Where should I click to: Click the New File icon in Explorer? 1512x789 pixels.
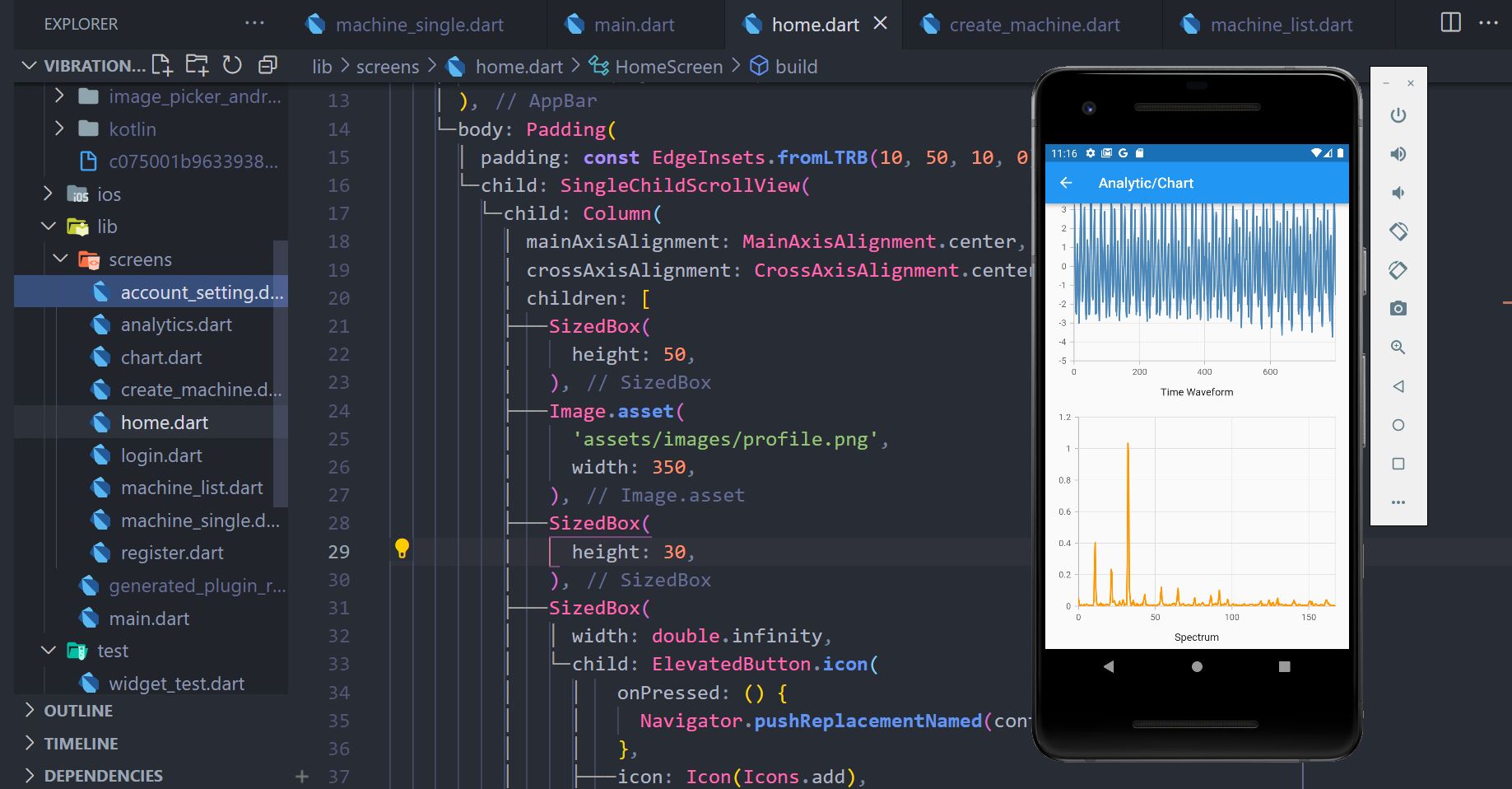[x=163, y=64]
